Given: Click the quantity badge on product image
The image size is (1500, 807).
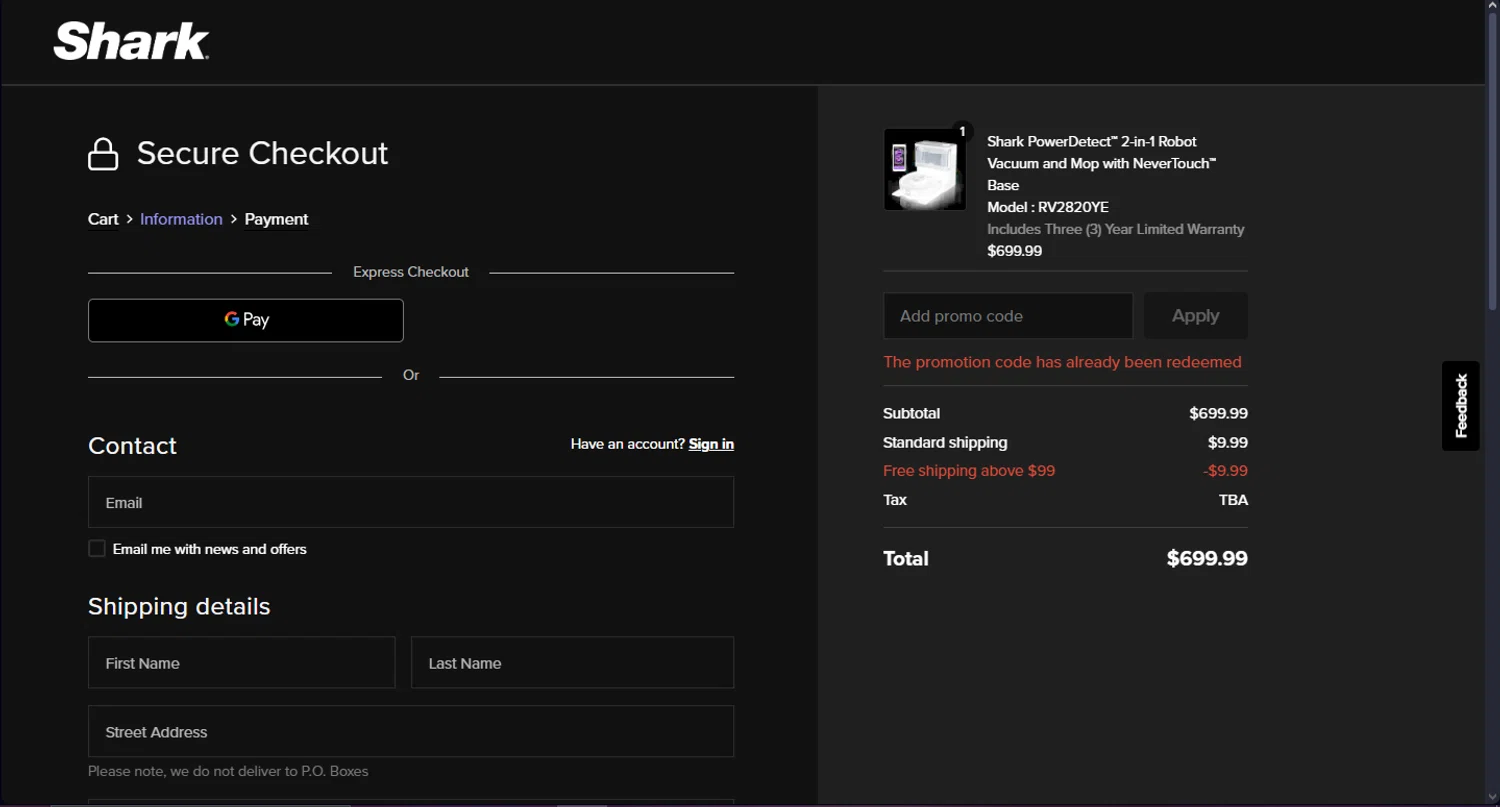Looking at the screenshot, I should pyautogui.click(x=962, y=131).
